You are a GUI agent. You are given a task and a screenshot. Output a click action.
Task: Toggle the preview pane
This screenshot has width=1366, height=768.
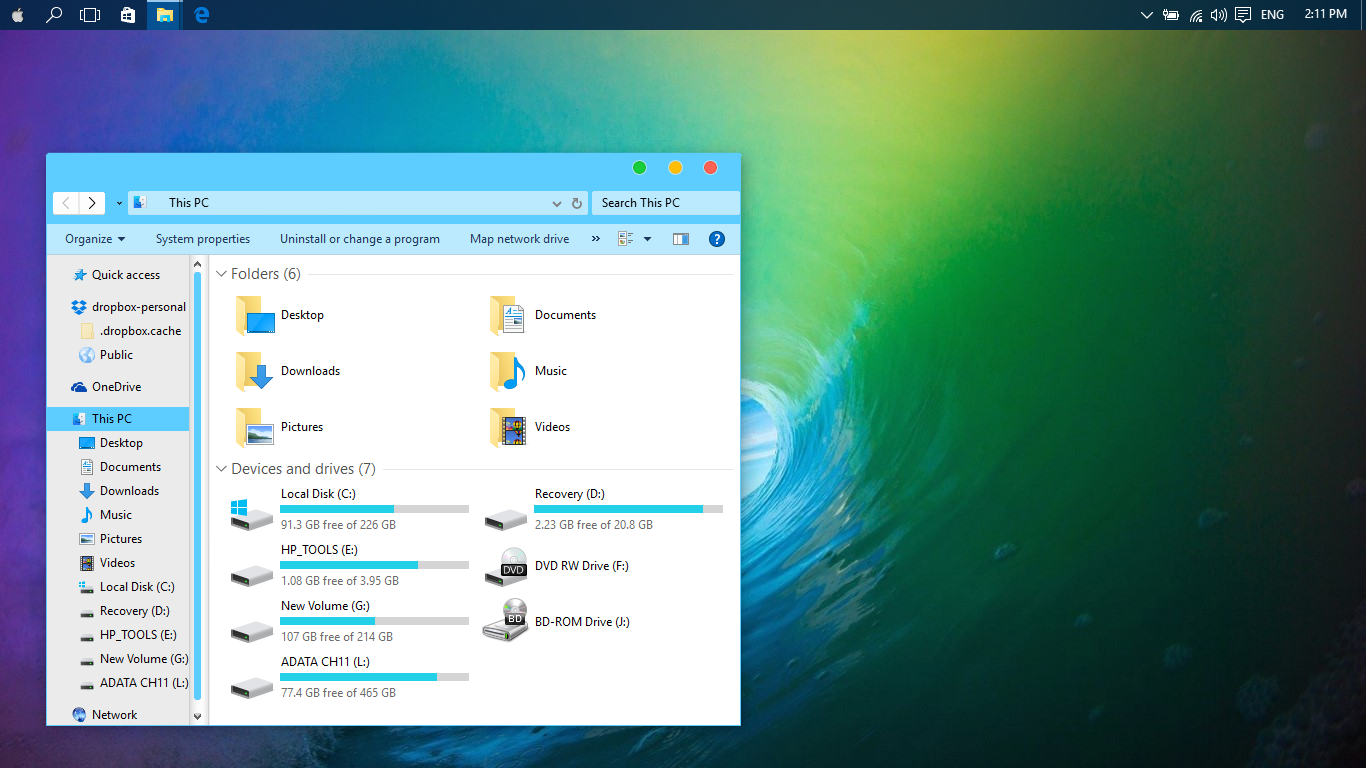(681, 238)
